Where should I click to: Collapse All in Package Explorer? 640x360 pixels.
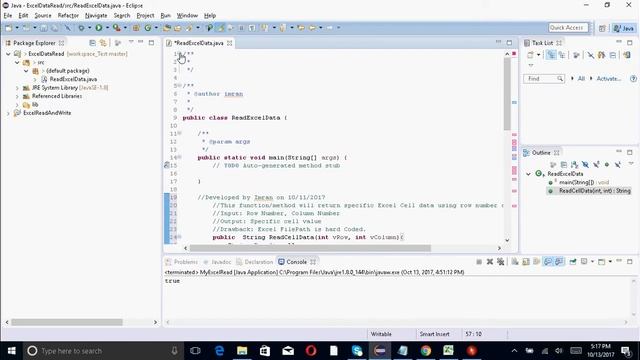tap(93, 43)
